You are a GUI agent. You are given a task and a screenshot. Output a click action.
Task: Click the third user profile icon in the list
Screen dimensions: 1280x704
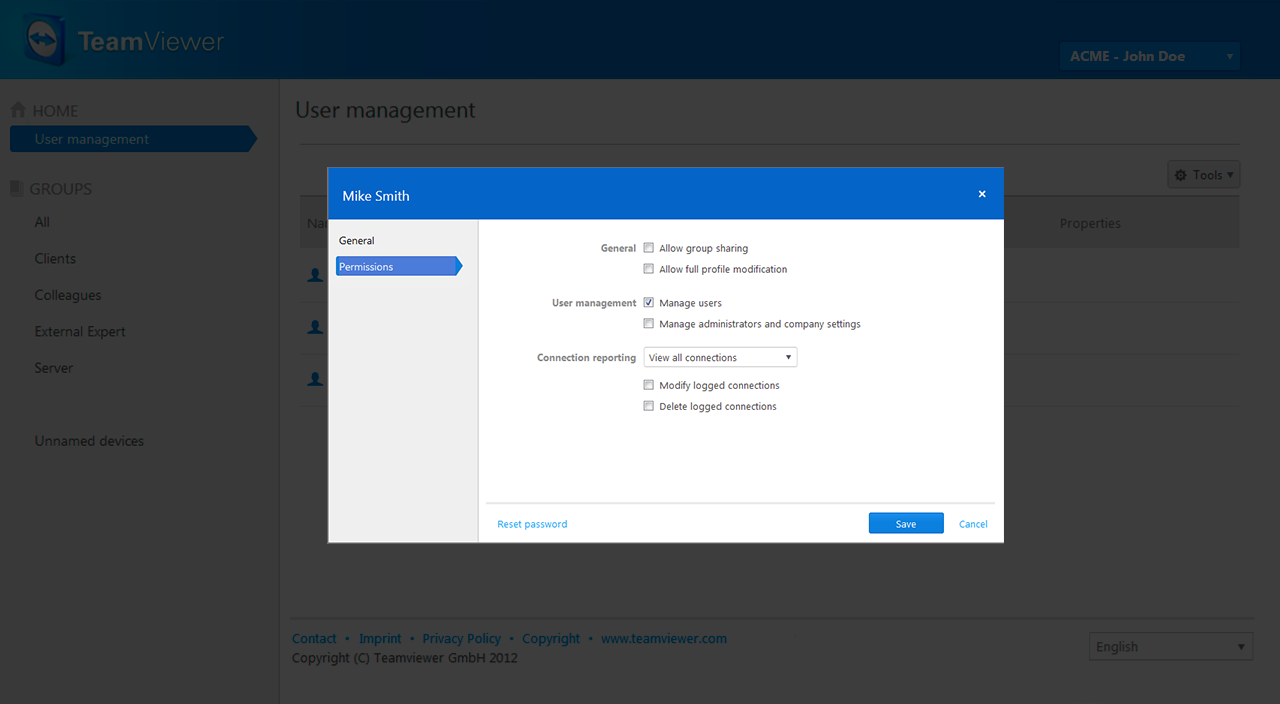coord(314,379)
